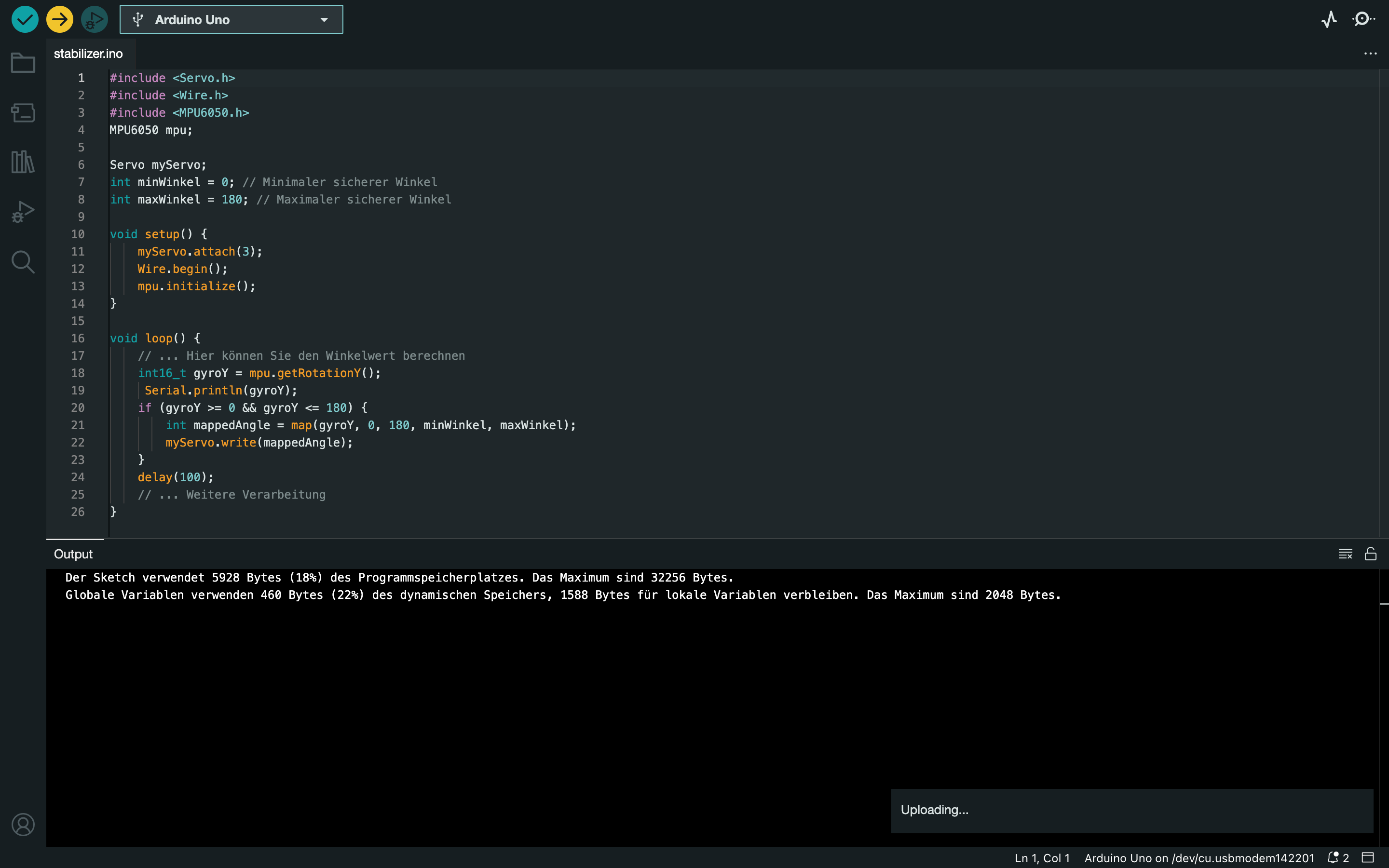1389x868 pixels.
Task: Click the Verify sketch checkmark button
Action: point(25,19)
